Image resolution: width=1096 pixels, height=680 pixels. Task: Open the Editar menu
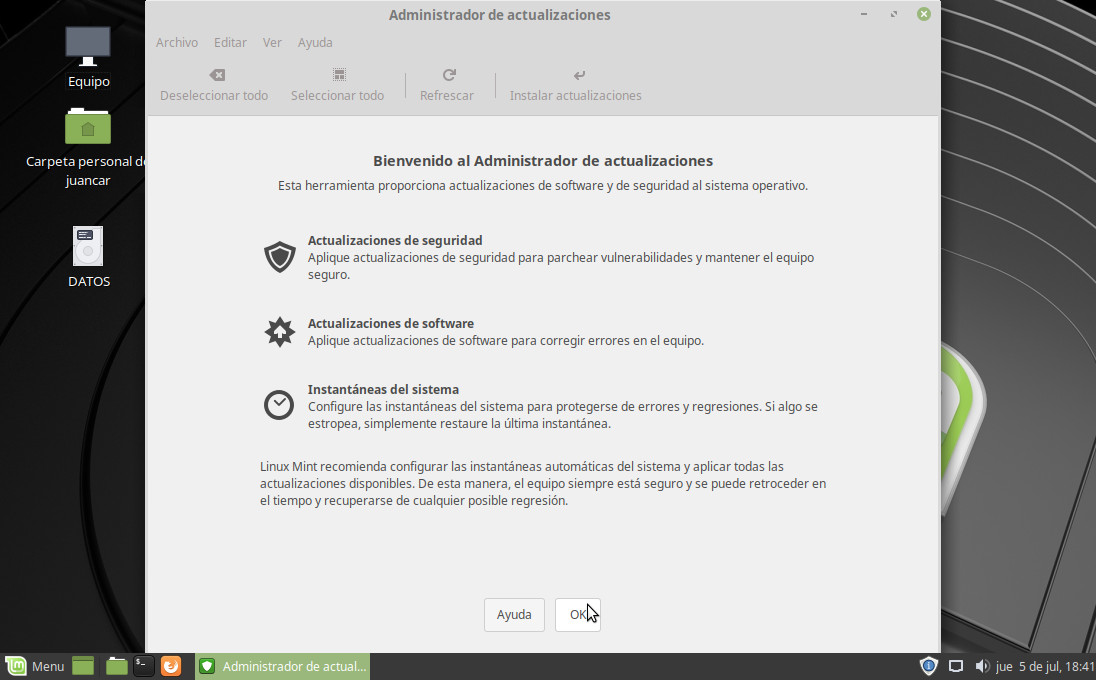coord(230,43)
